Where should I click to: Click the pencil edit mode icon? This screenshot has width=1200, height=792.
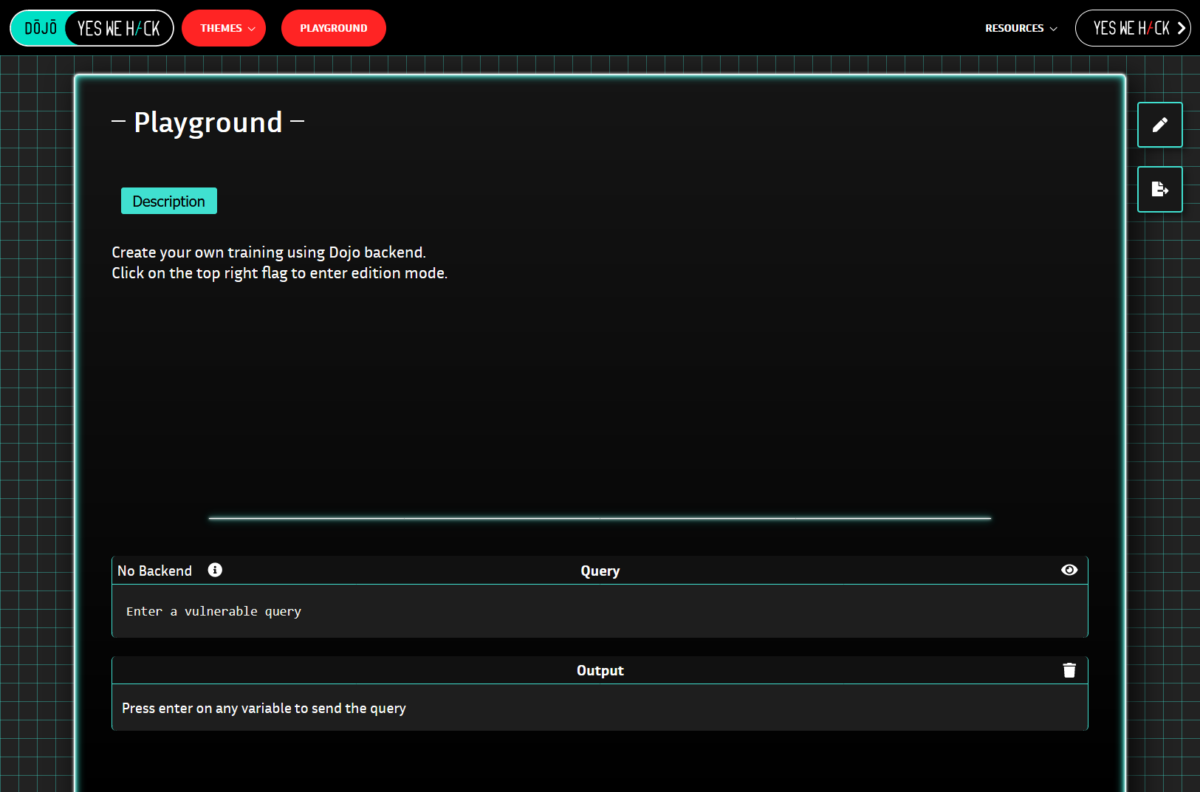[1160, 125]
